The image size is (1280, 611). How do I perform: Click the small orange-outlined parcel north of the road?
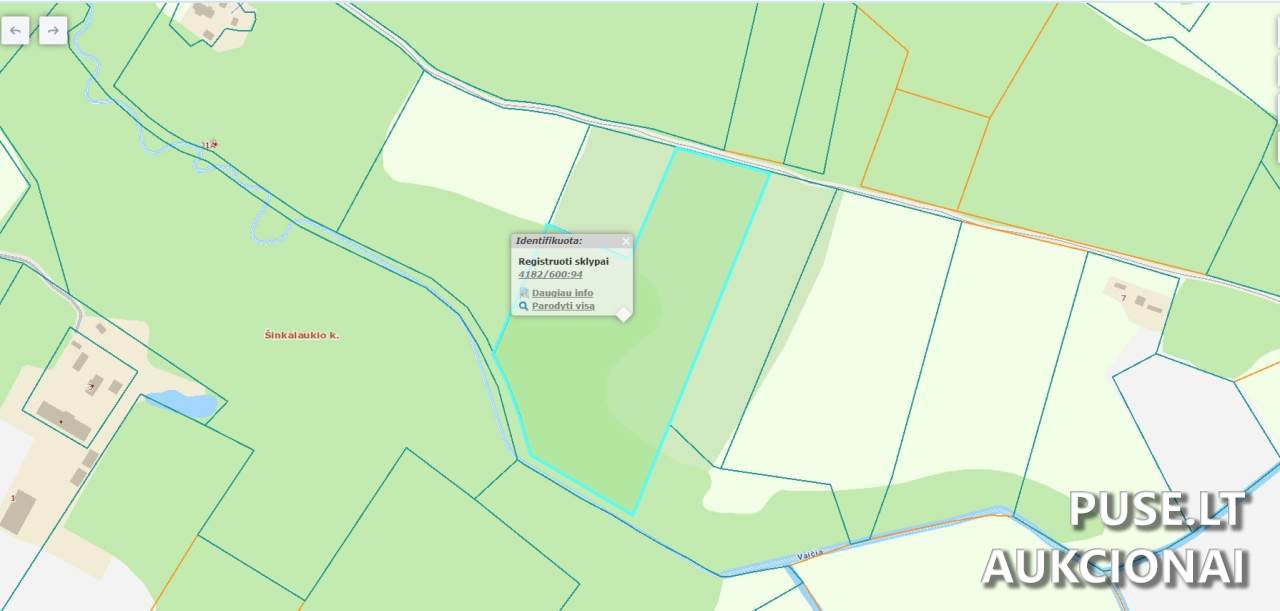tap(925, 150)
